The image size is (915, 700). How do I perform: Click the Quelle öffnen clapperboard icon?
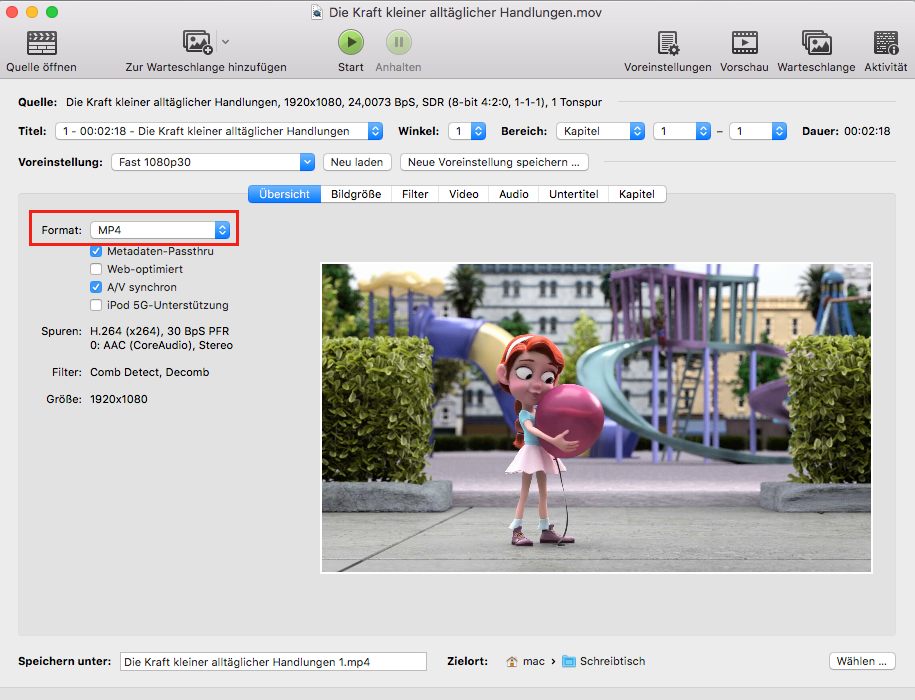(41, 43)
